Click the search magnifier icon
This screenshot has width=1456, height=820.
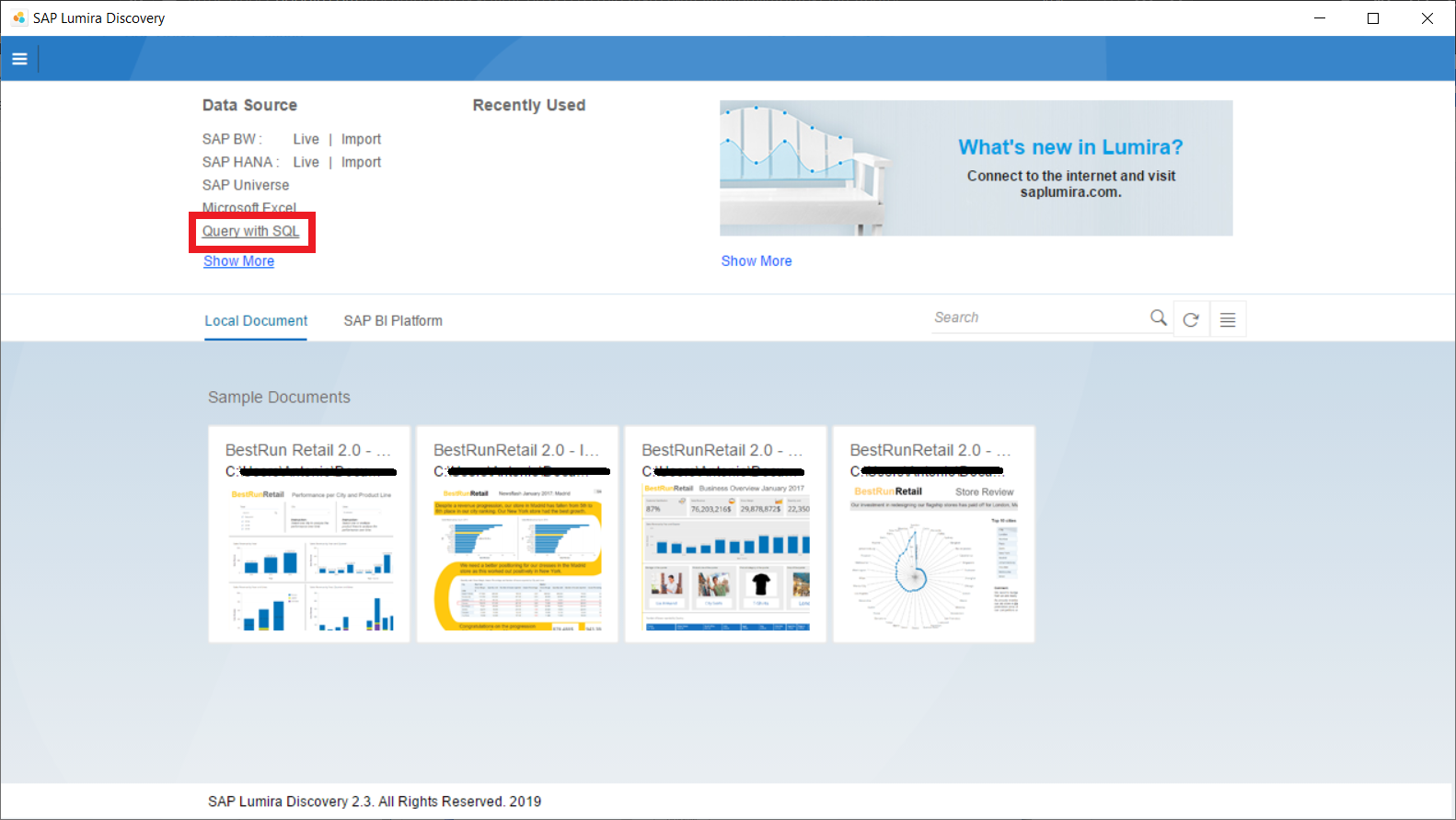(1158, 318)
